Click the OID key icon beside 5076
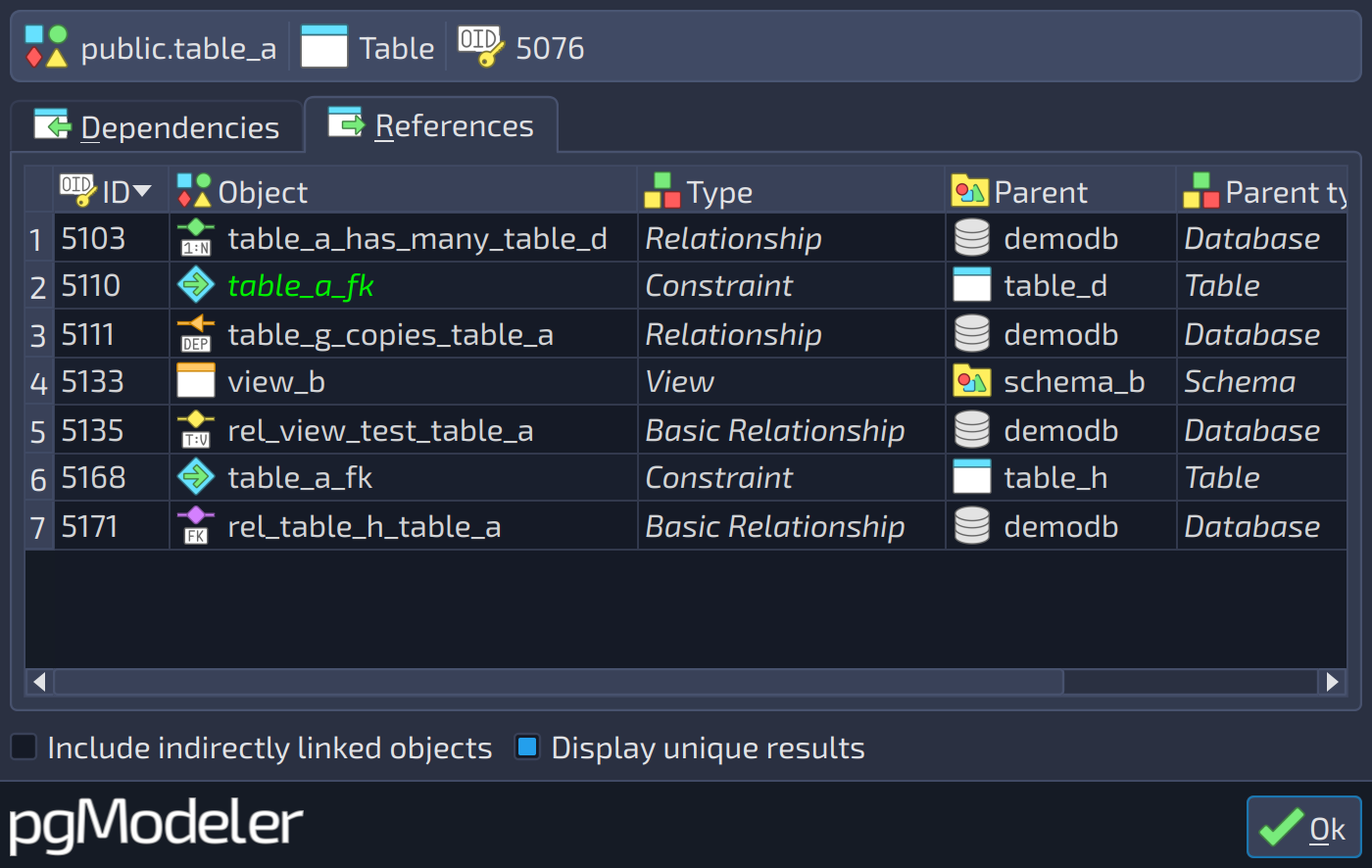Image resolution: width=1372 pixels, height=868 pixels. [x=480, y=47]
